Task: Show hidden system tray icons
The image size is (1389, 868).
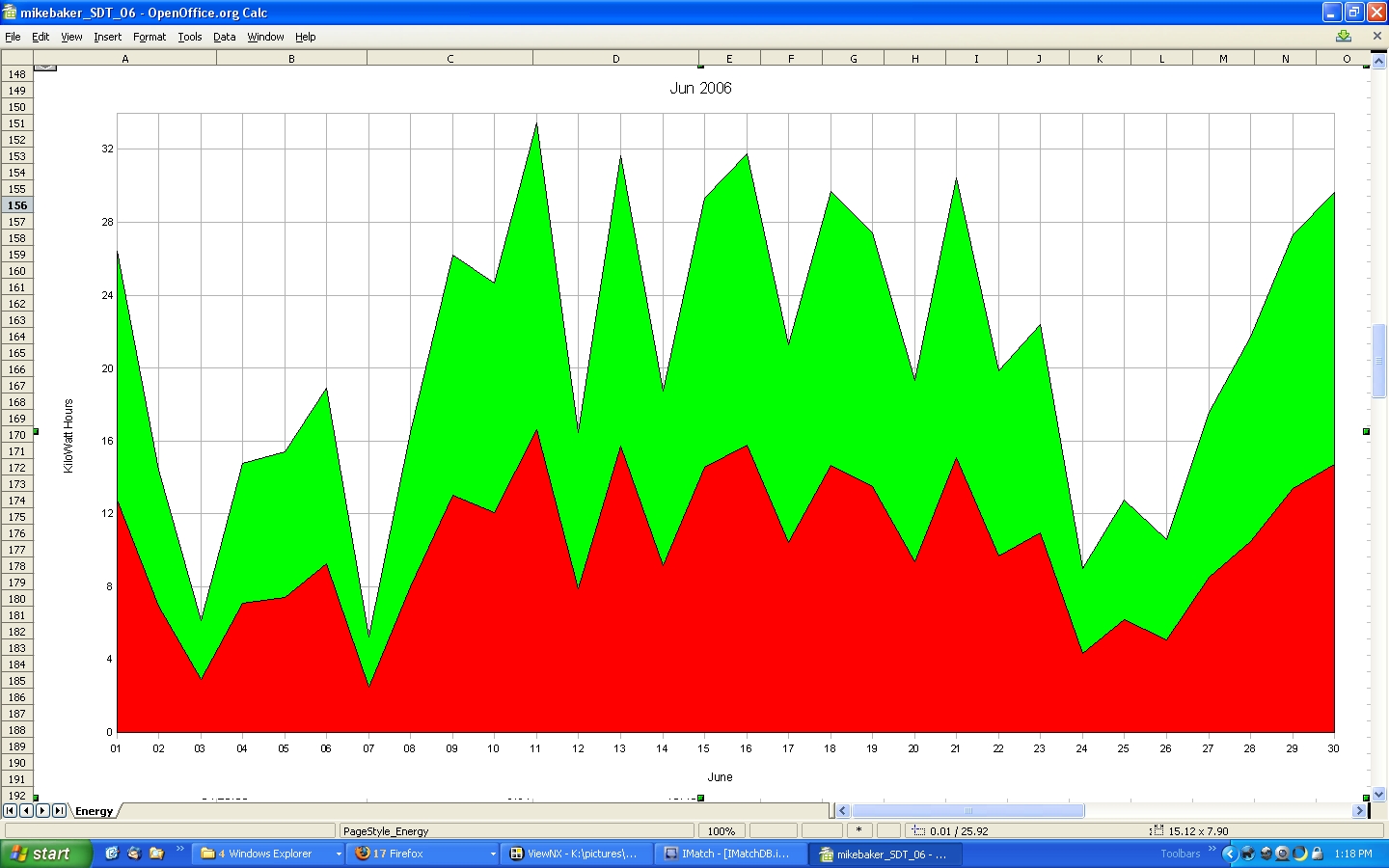Action: 1229,854
